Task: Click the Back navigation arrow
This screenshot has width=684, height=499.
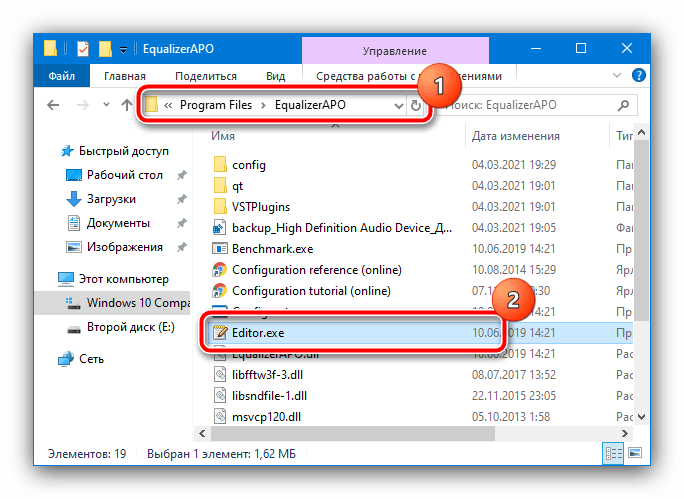Action: 53,105
